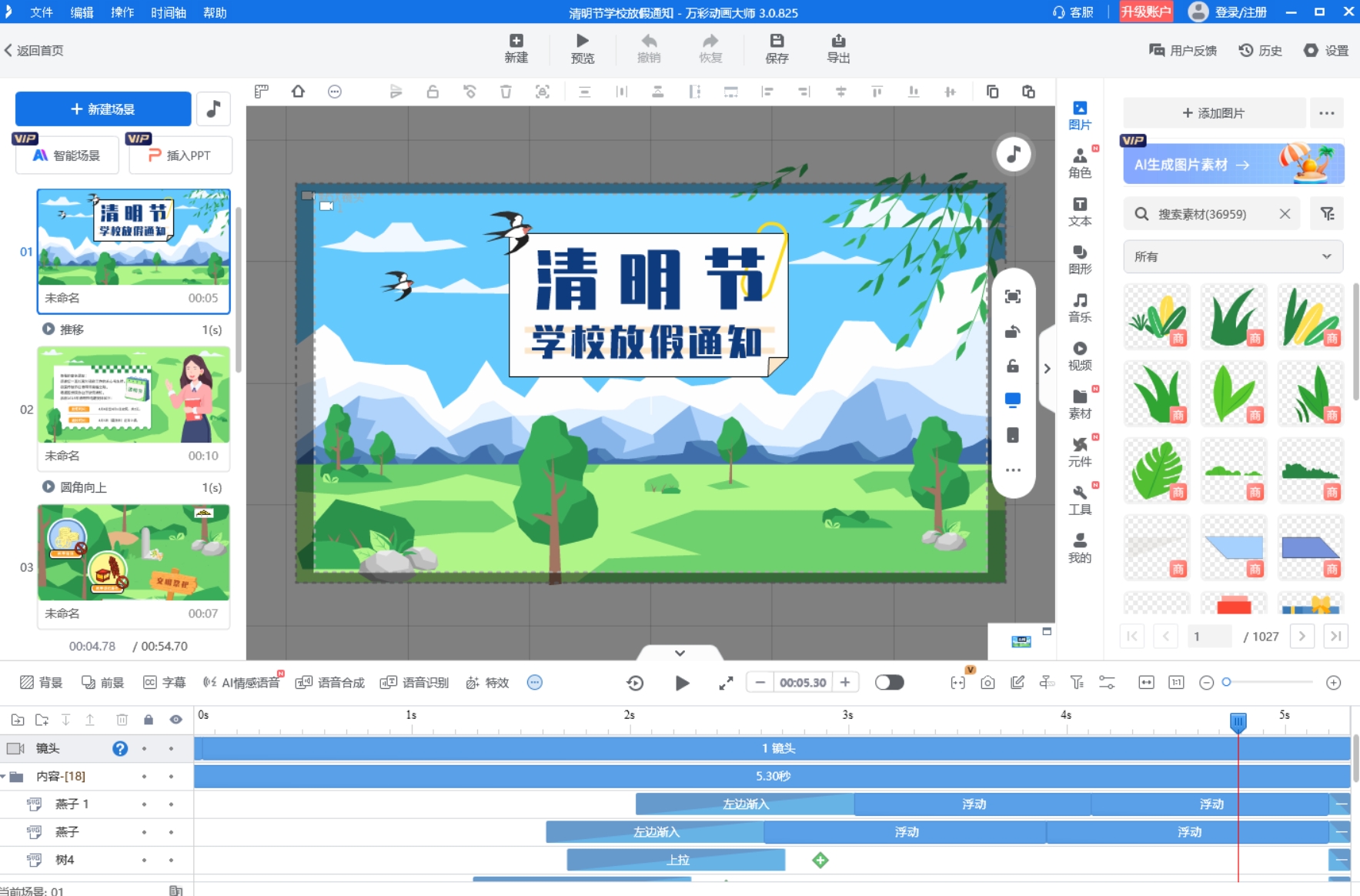
Task: Open the 图形 (Shapes) sidebar panel
Action: (1079, 259)
